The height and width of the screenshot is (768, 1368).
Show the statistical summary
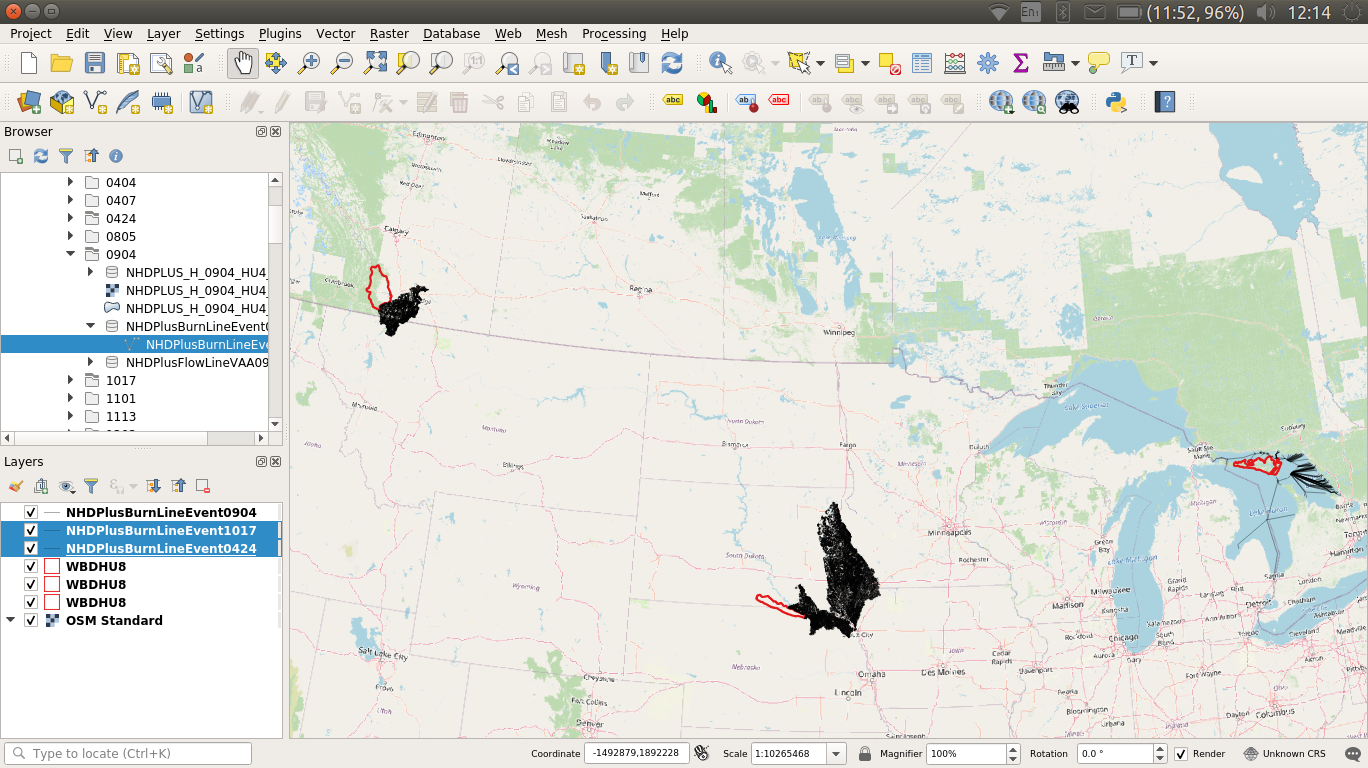(1021, 63)
